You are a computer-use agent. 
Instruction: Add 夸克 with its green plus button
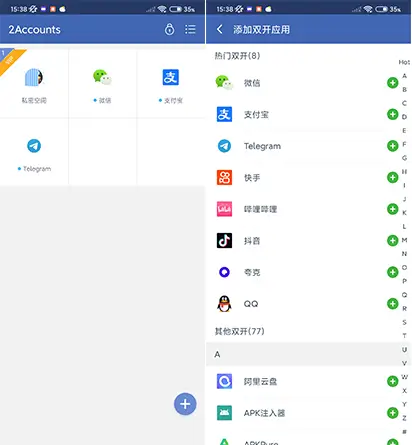click(x=392, y=272)
